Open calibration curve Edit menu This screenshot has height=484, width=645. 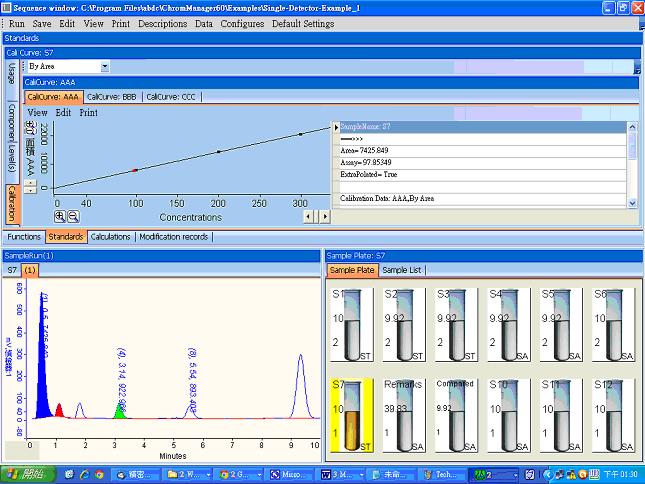(x=63, y=113)
